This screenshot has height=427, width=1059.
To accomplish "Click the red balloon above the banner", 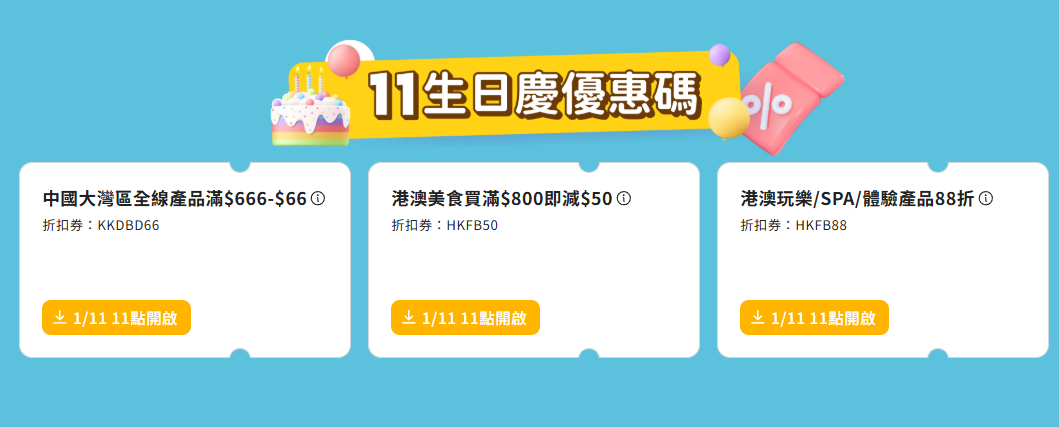I will [344, 60].
